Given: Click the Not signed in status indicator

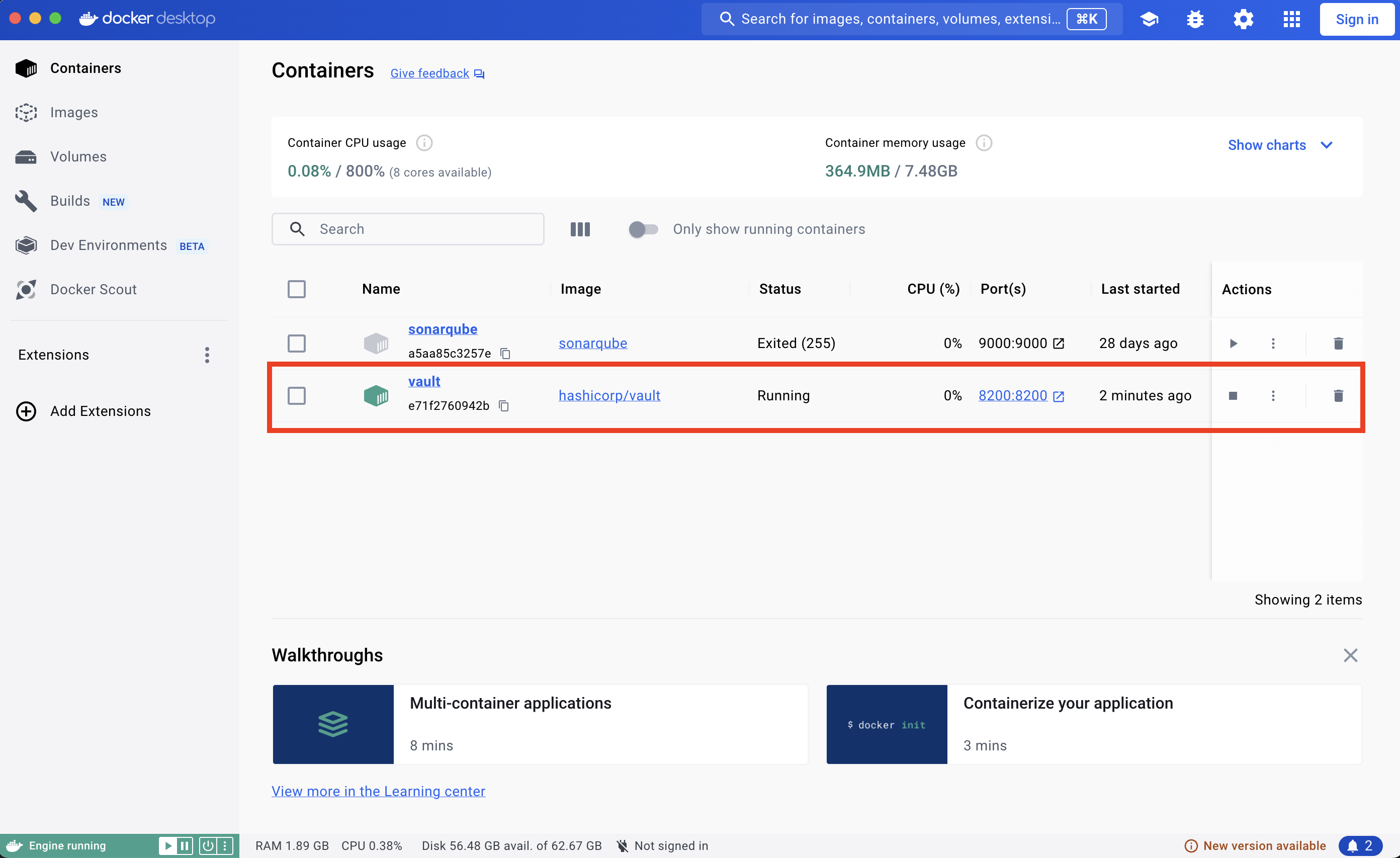Looking at the screenshot, I should (x=662, y=846).
